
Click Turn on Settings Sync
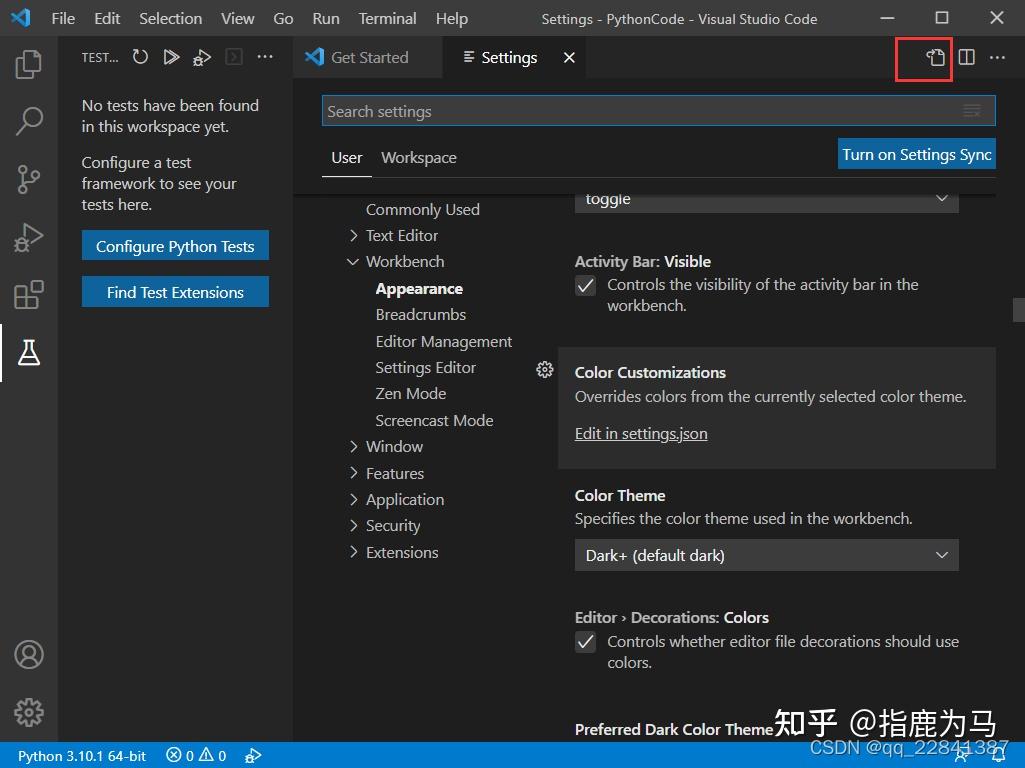(916, 154)
